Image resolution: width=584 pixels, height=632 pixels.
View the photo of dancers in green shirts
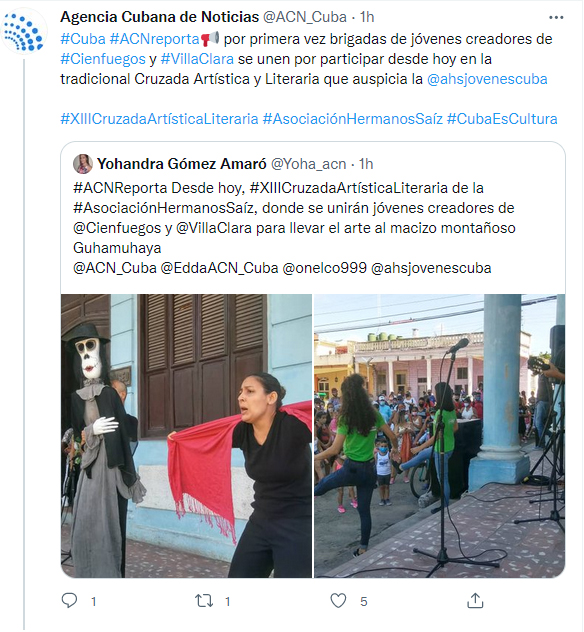[x=439, y=436]
